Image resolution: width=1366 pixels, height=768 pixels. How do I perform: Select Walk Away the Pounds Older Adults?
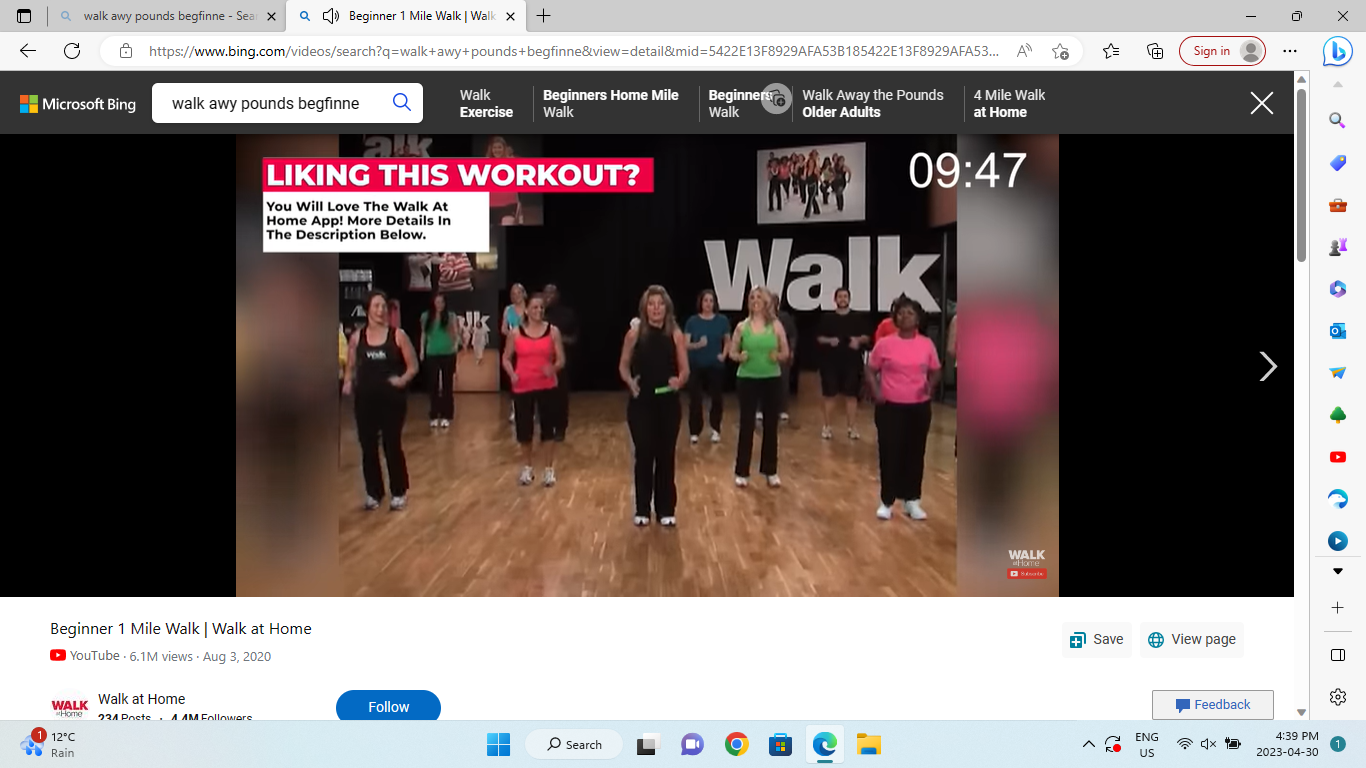pyautogui.click(x=873, y=103)
